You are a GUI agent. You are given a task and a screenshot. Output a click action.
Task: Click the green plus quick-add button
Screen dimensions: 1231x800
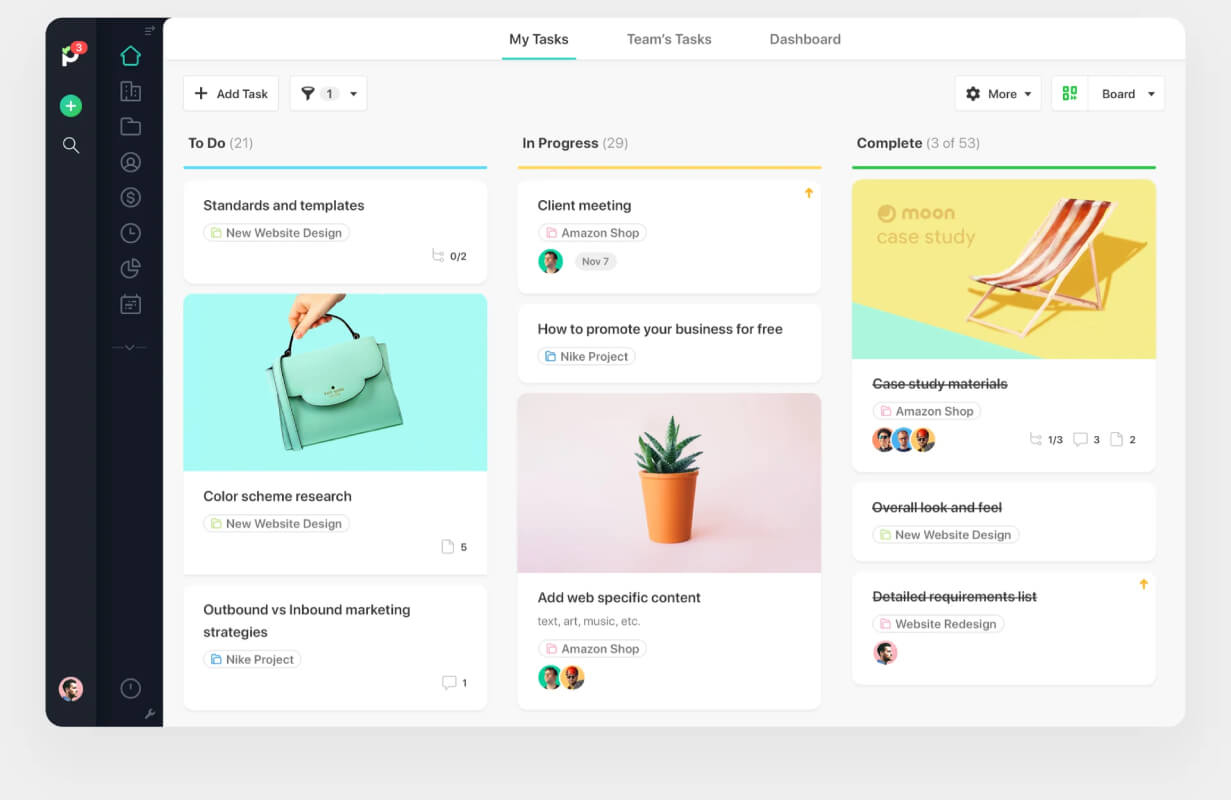(x=71, y=106)
